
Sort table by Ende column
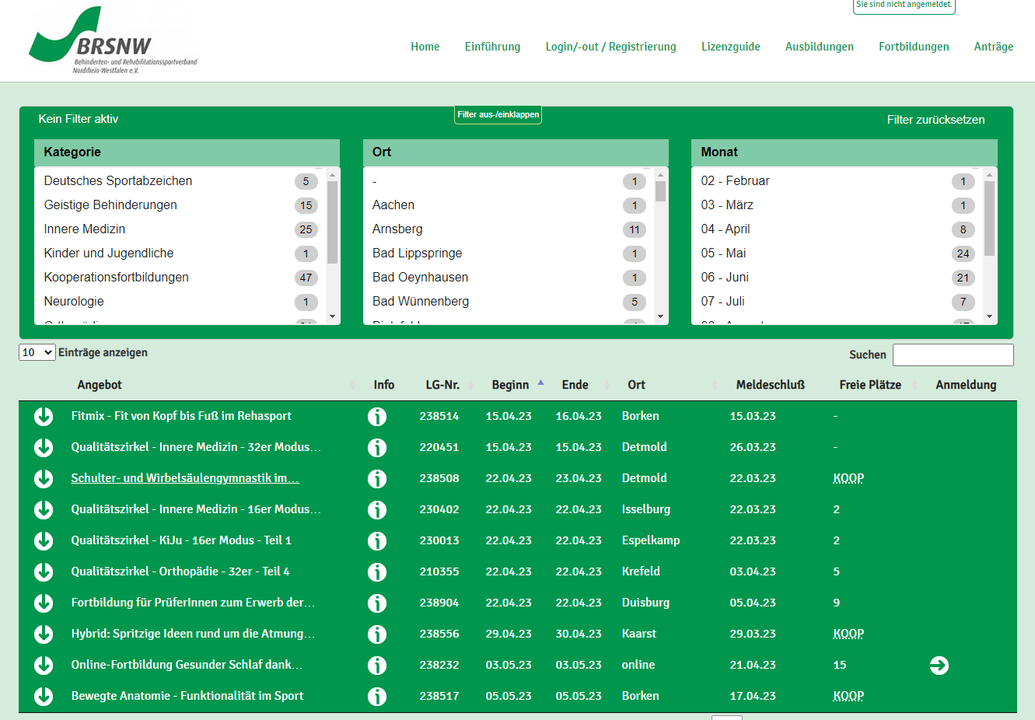(x=575, y=385)
